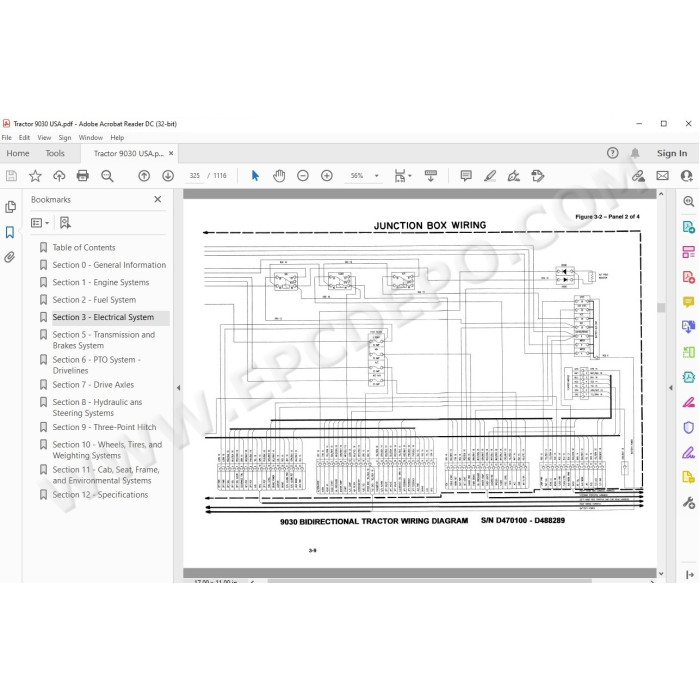Select the highlight text tool
The height and width of the screenshot is (700, 700).
(x=490, y=176)
